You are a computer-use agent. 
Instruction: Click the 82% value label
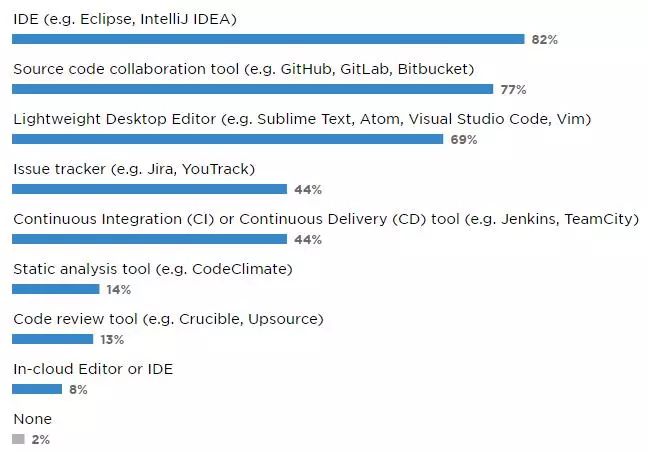tap(544, 40)
